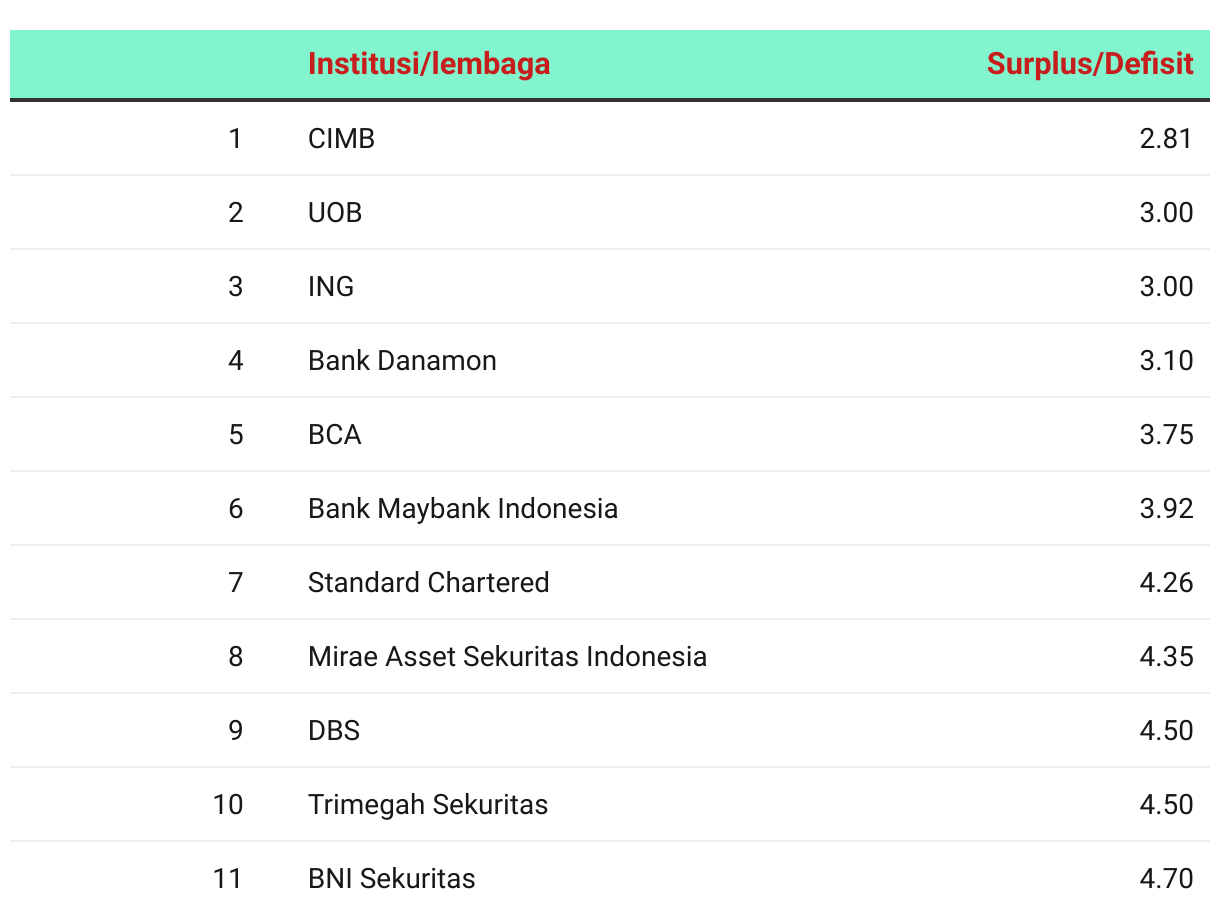Viewport: 1220px width, 924px height.
Task: Select the CIMB institution name
Action: pyautogui.click(x=341, y=138)
